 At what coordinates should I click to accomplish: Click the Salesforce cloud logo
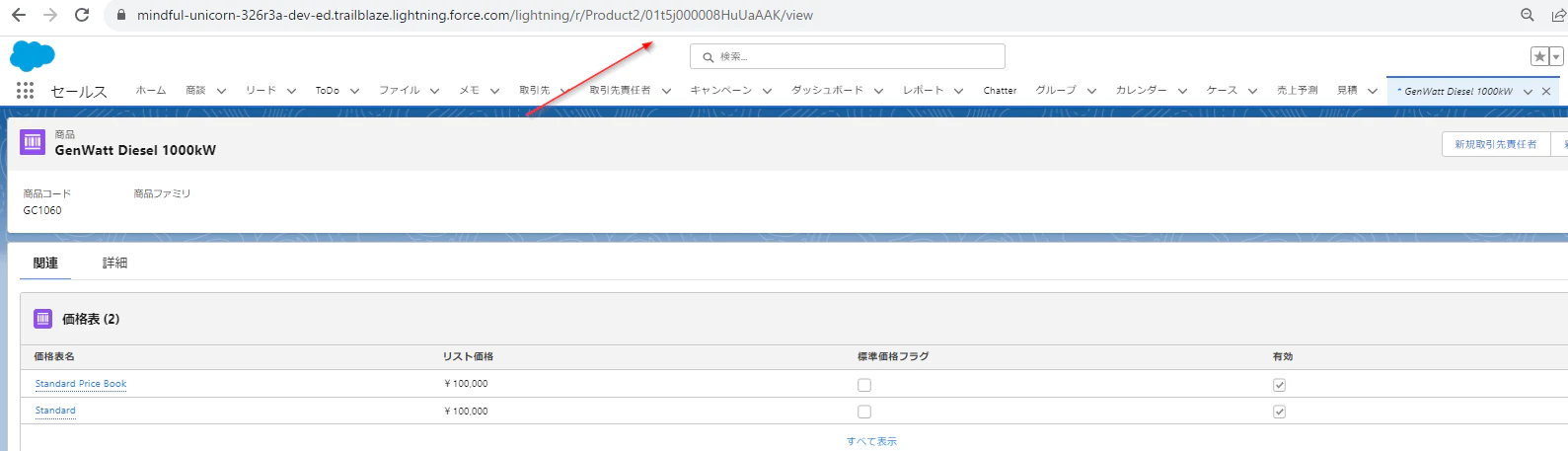[x=33, y=56]
